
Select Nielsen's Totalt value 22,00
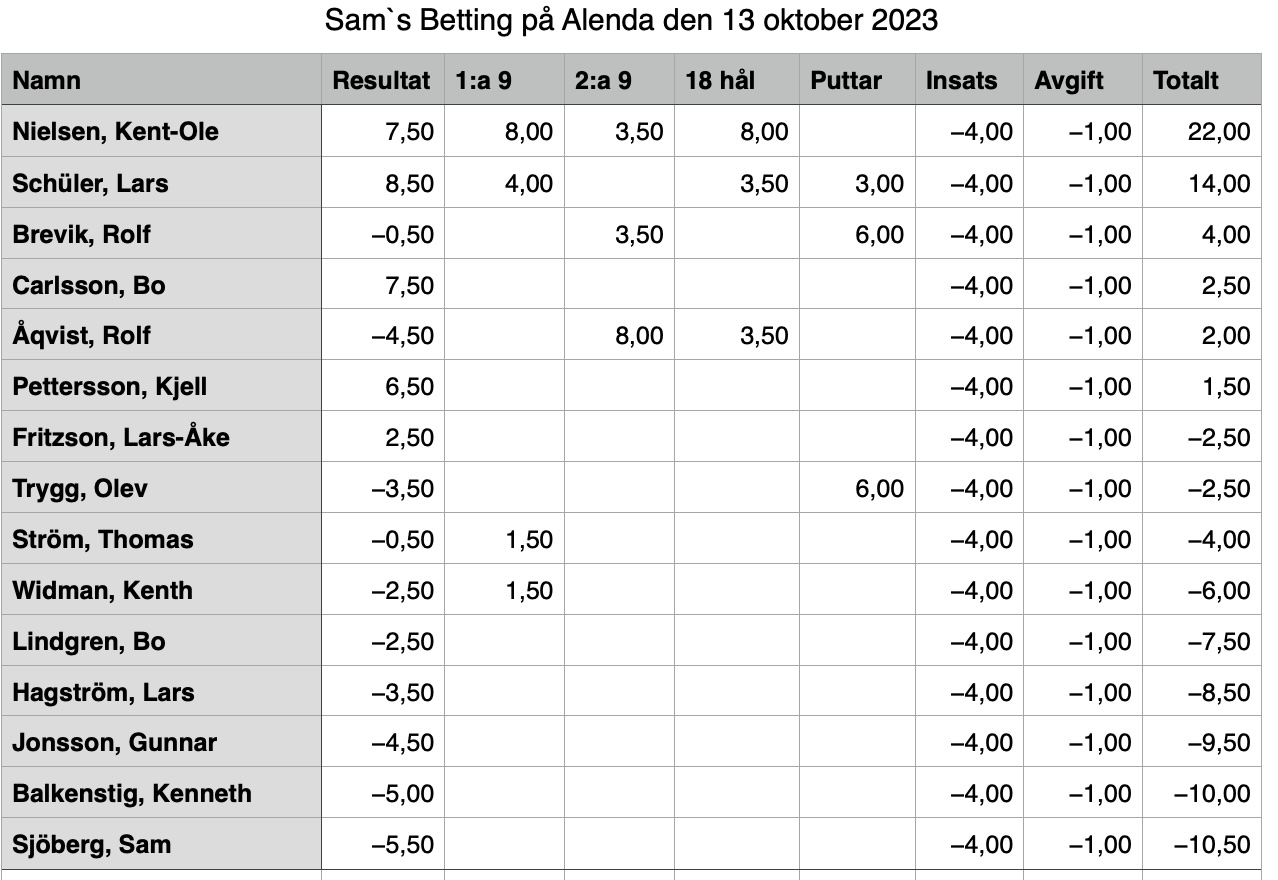1202,132
